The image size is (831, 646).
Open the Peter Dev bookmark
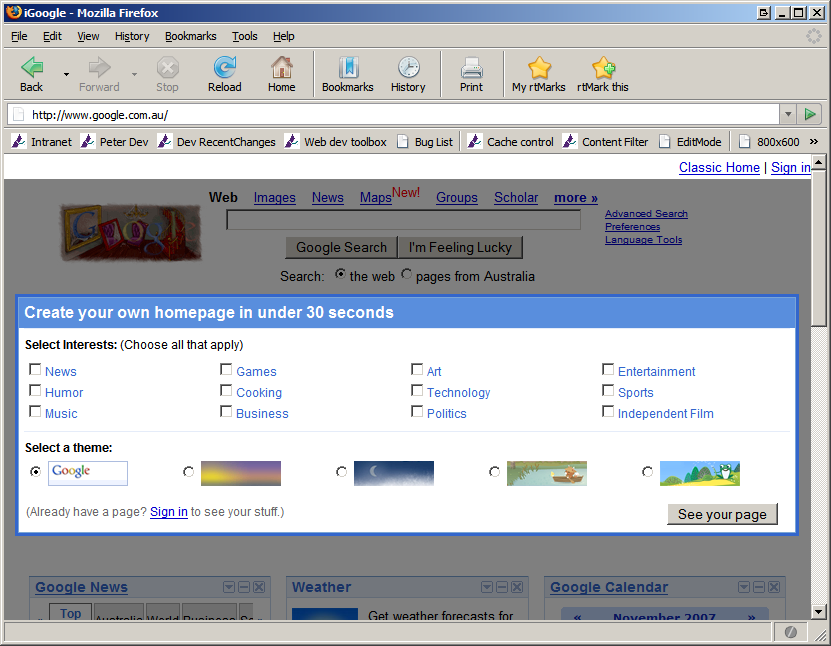click(x=114, y=141)
